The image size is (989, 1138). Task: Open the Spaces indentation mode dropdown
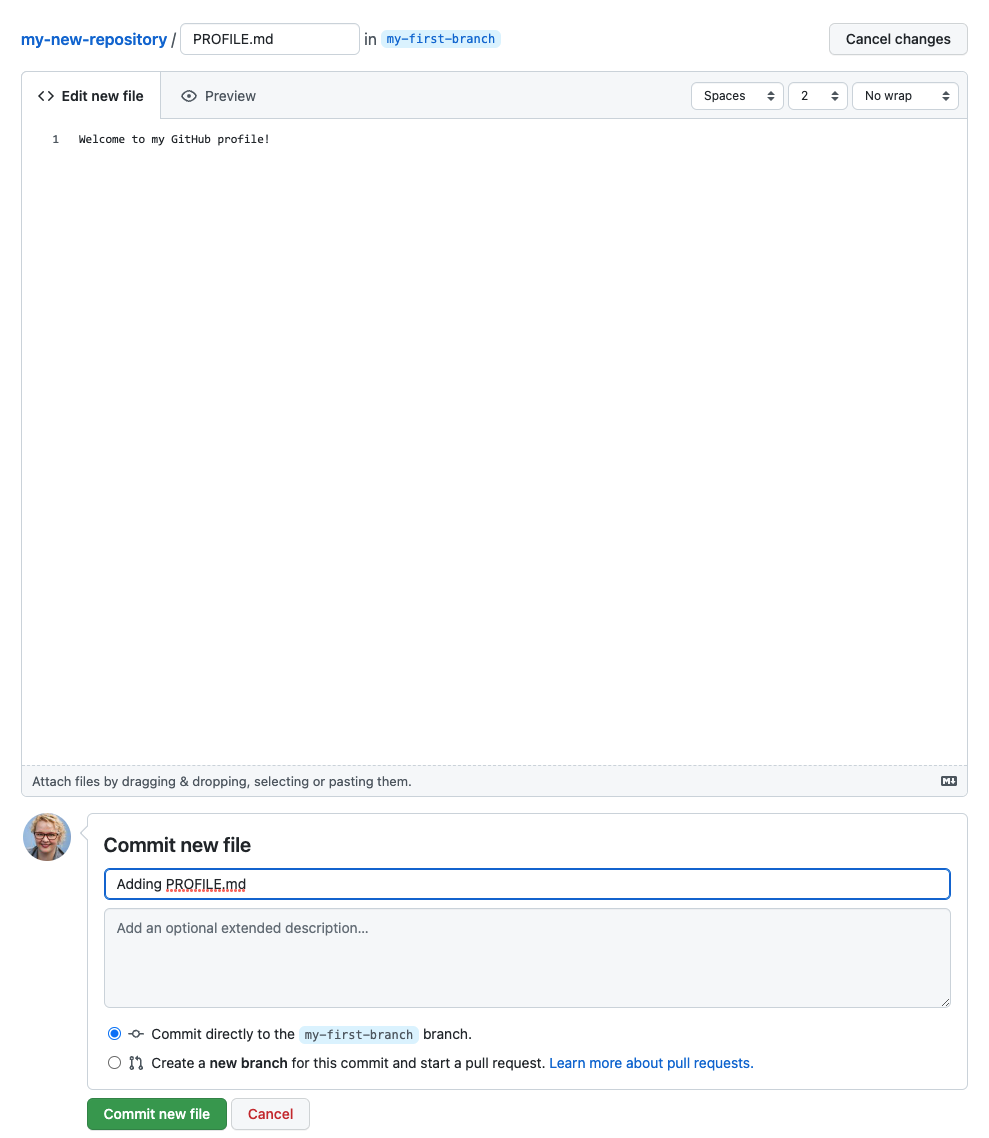pos(737,95)
